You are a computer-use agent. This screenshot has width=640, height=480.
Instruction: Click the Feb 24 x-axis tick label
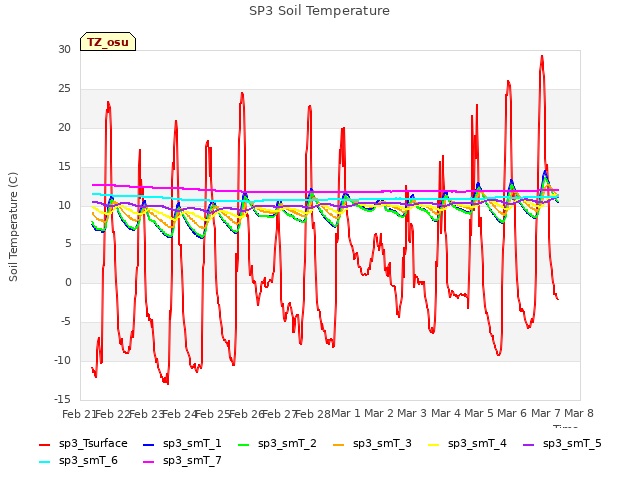tap(180, 414)
